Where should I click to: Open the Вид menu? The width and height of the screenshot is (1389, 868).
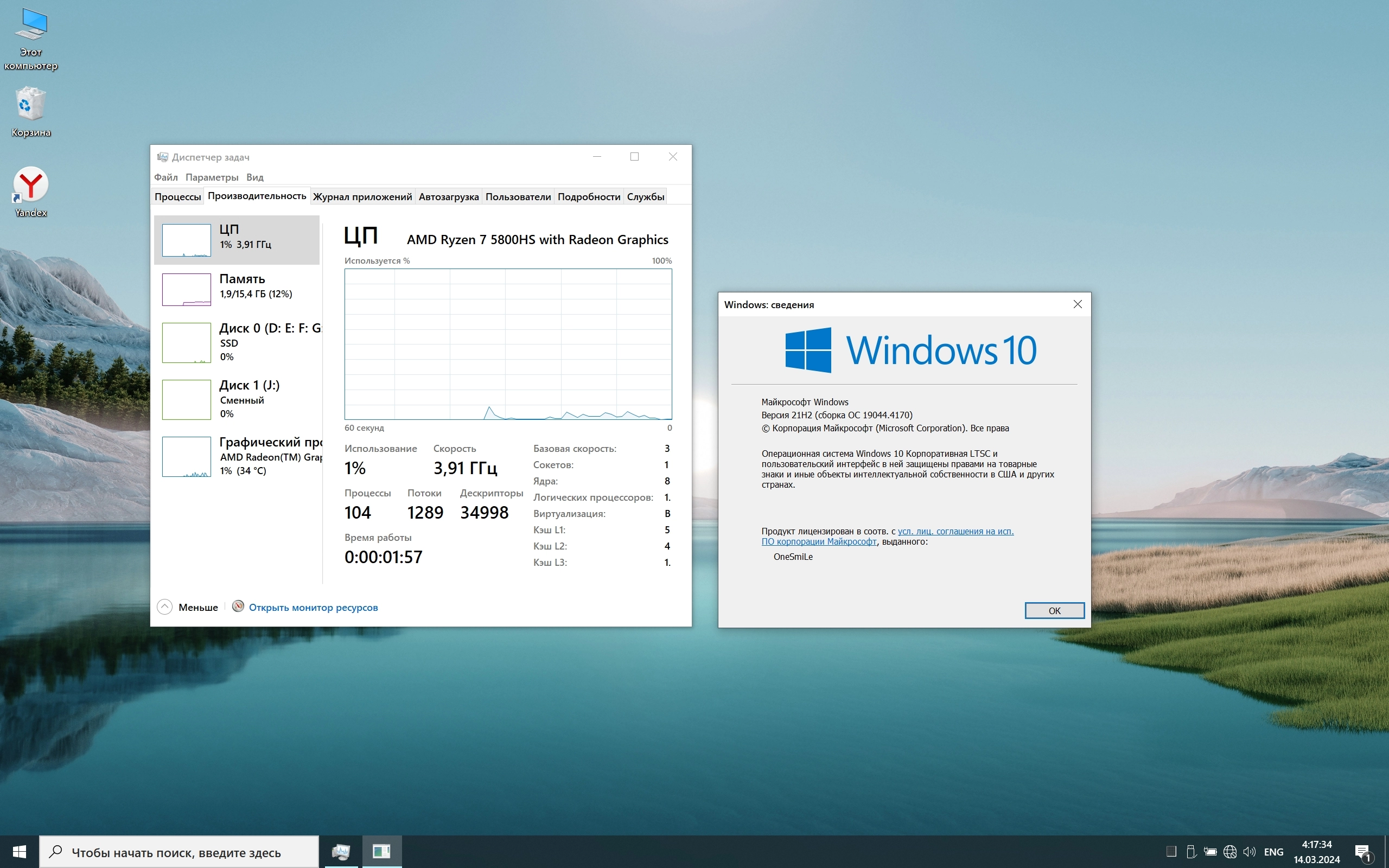(x=255, y=177)
